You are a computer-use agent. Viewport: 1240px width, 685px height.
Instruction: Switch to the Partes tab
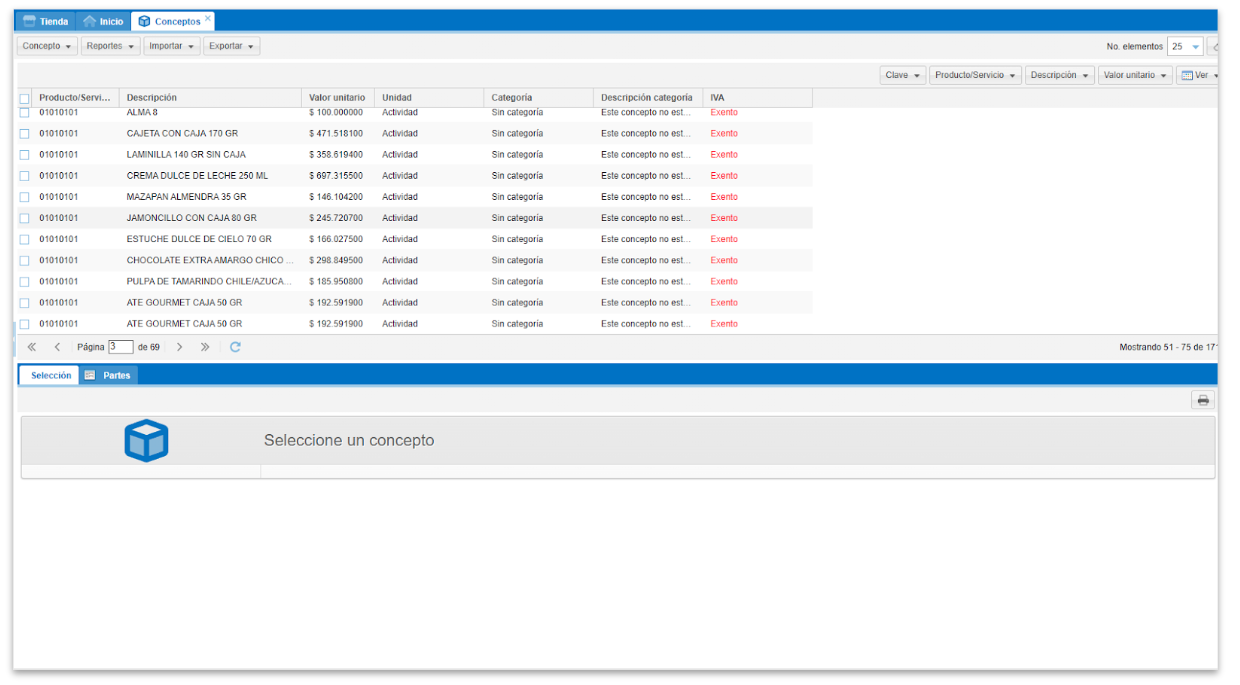(109, 375)
